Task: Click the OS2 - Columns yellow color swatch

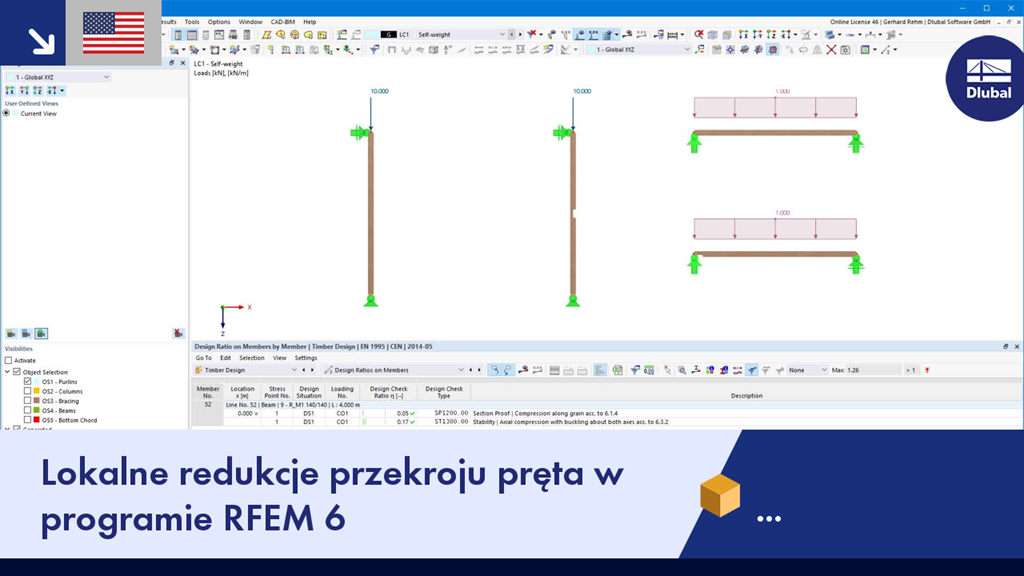Action: tap(37, 391)
